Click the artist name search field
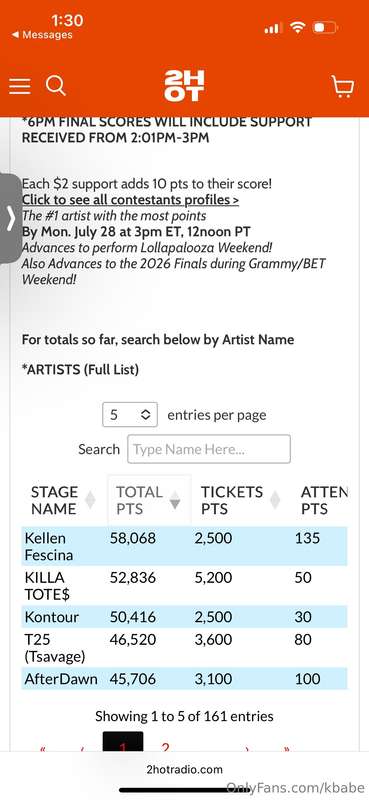 tap(209, 449)
